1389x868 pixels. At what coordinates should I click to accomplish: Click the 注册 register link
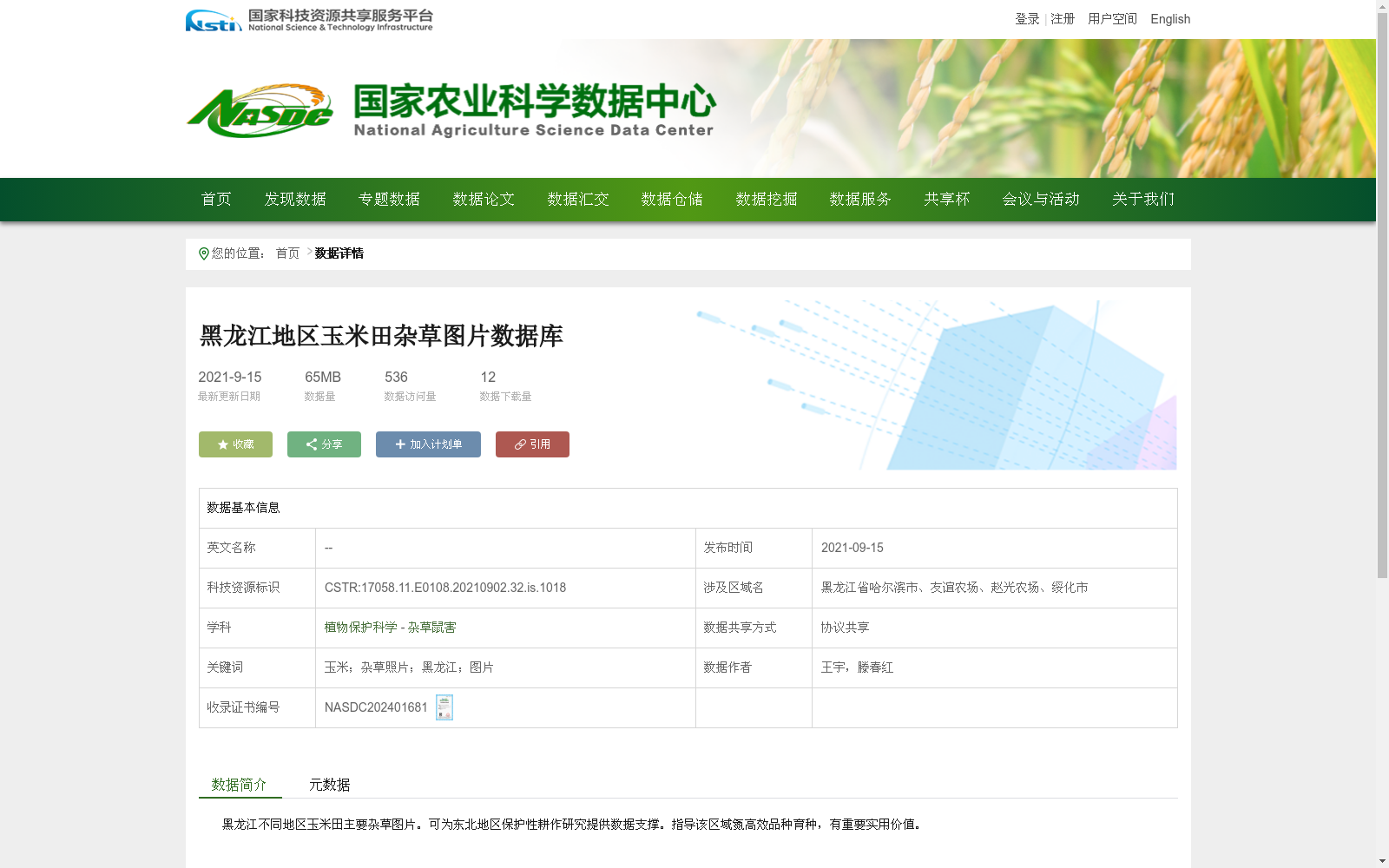click(x=1063, y=19)
